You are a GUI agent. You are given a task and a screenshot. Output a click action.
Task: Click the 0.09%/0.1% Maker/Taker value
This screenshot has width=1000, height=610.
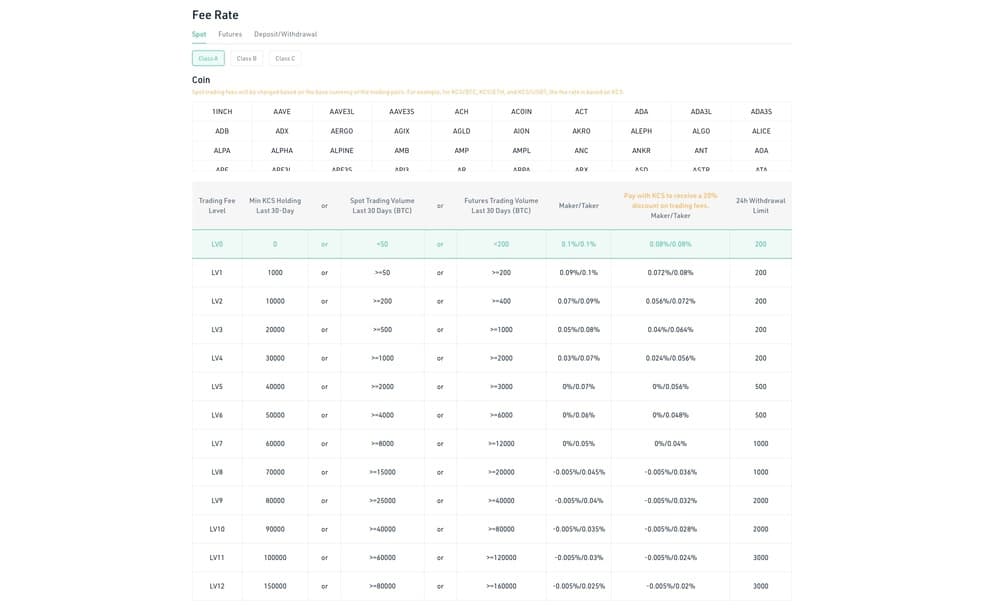pyautogui.click(x=578, y=273)
